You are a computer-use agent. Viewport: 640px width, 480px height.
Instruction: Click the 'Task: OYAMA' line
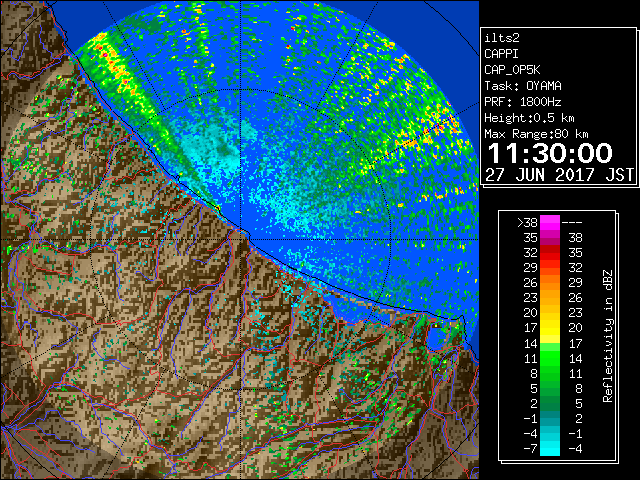[x=523, y=86]
